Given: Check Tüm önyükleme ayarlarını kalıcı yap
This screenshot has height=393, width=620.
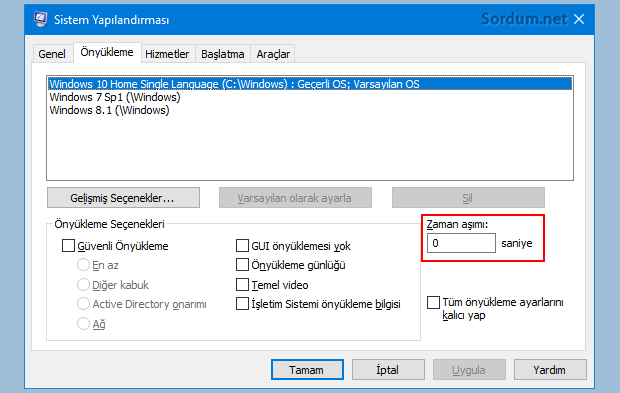Looking at the screenshot, I should [x=433, y=302].
